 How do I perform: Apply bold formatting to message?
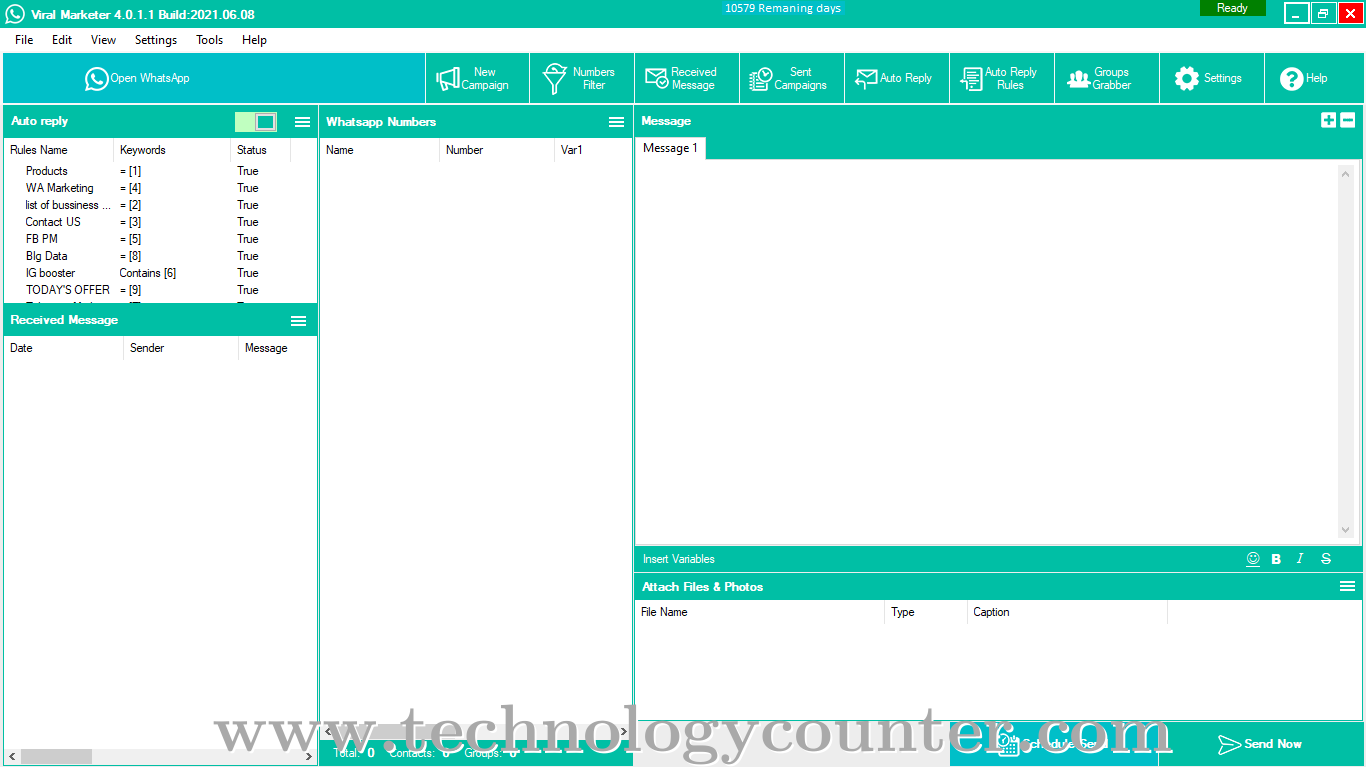pos(1276,559)
